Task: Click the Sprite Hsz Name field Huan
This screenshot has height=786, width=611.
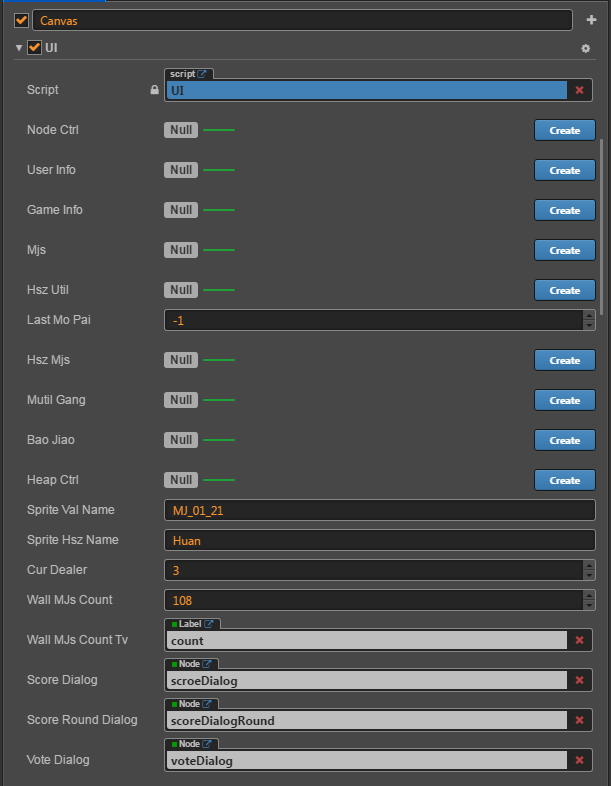Action: click(x=380, y=540)
